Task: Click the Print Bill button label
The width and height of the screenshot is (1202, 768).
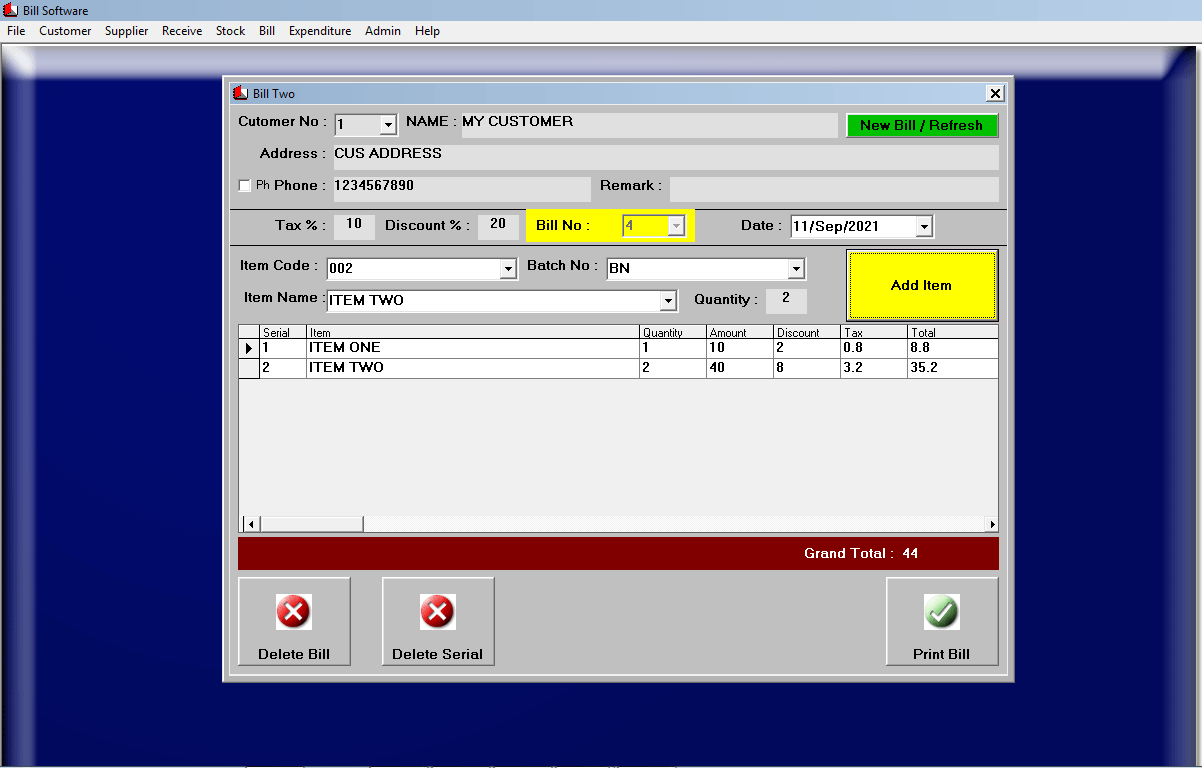Action: pos(941,654)
